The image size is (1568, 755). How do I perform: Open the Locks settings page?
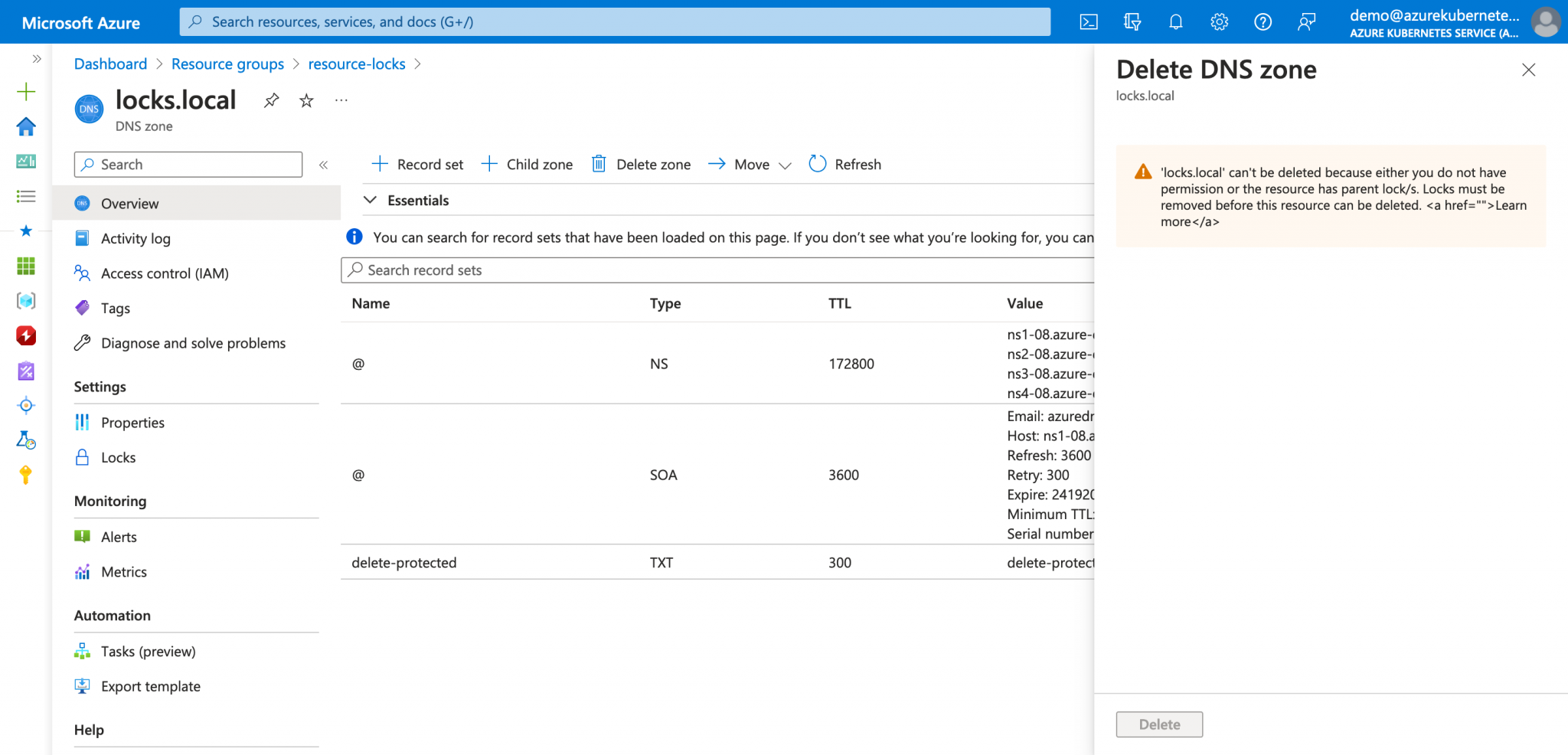(x=118, y=457)
